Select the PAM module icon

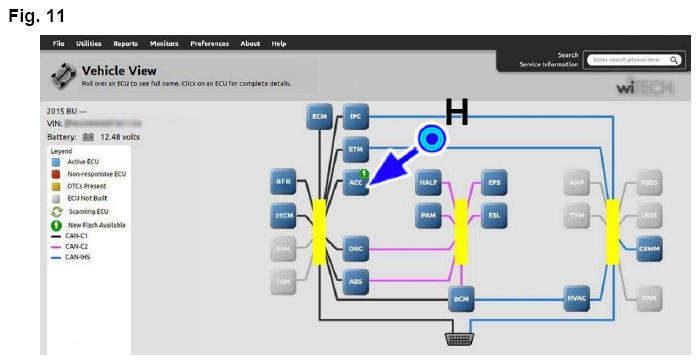pos(428,216)
